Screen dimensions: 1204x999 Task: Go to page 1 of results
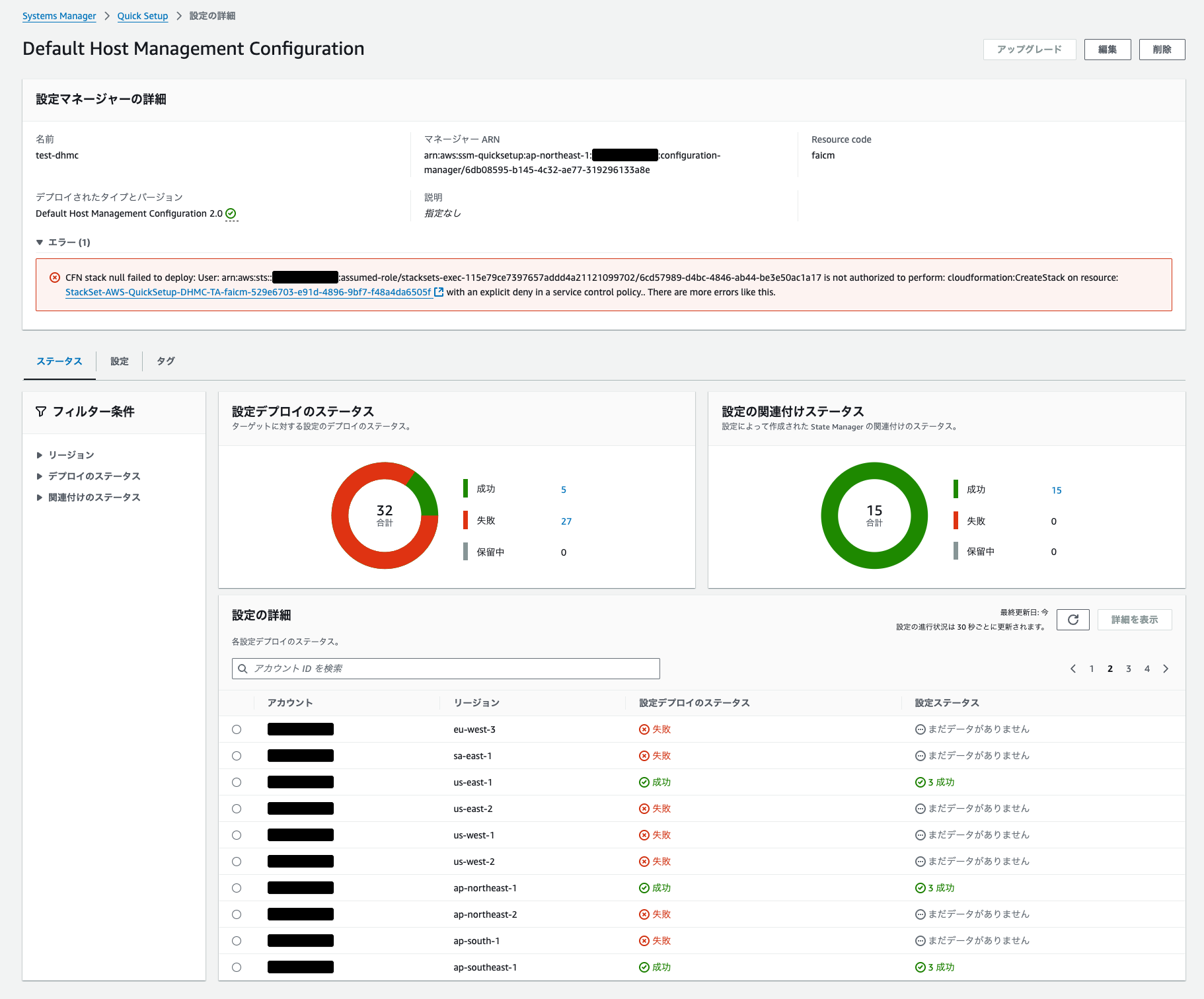[1092, 669]
